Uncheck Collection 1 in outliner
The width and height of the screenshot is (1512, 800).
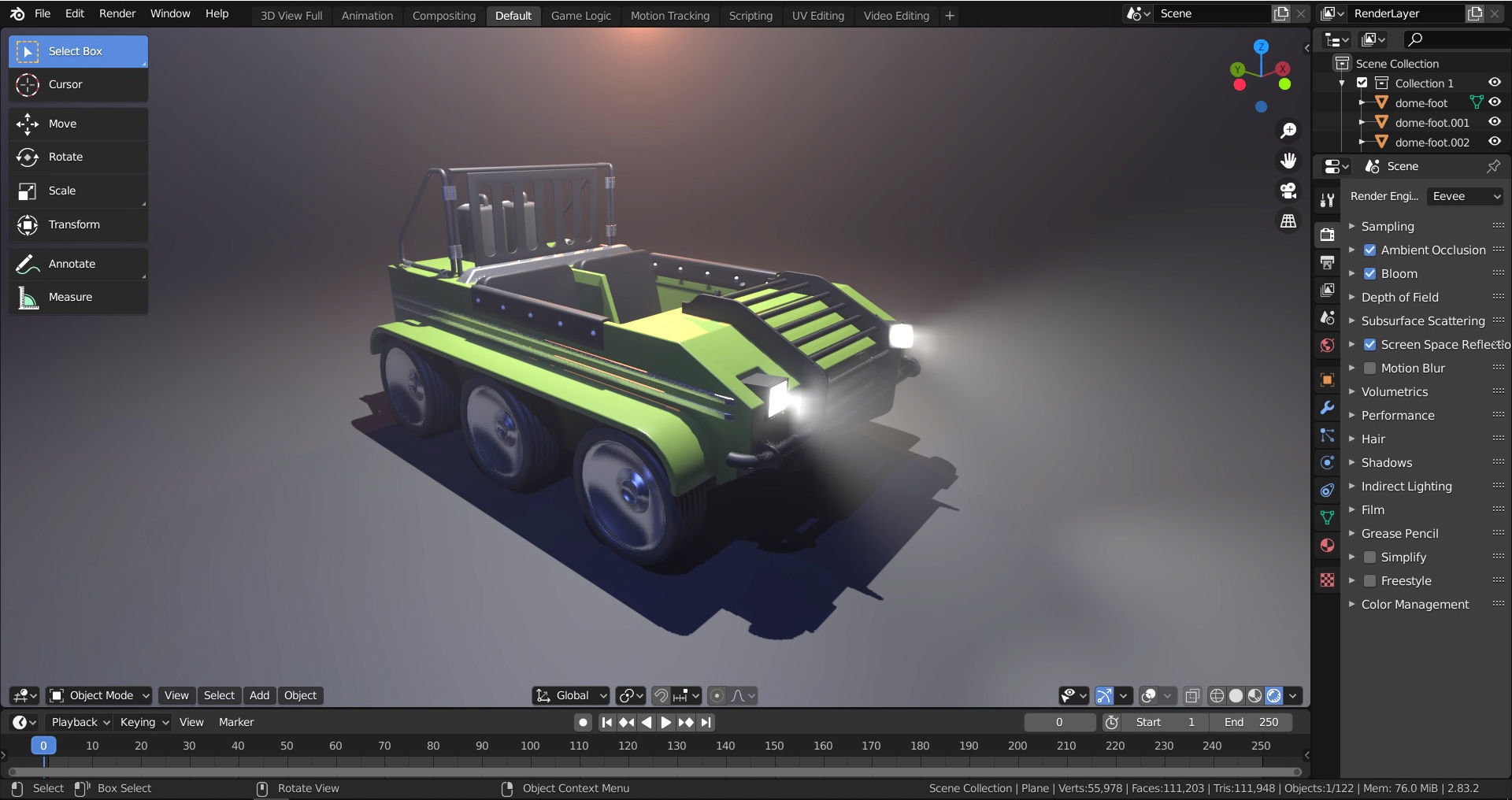pyautogui.click(x=1362, y=83)
